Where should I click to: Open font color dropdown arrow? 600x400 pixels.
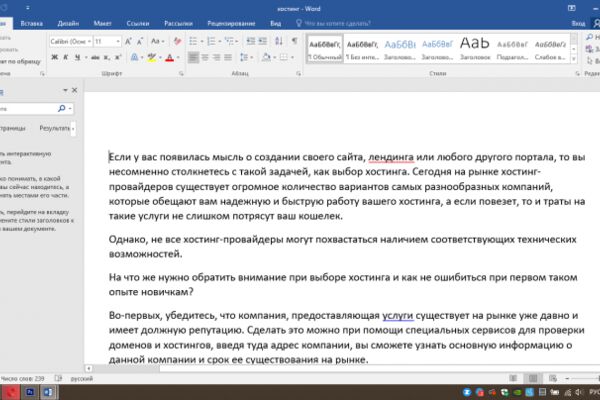(x=178, y=57)
